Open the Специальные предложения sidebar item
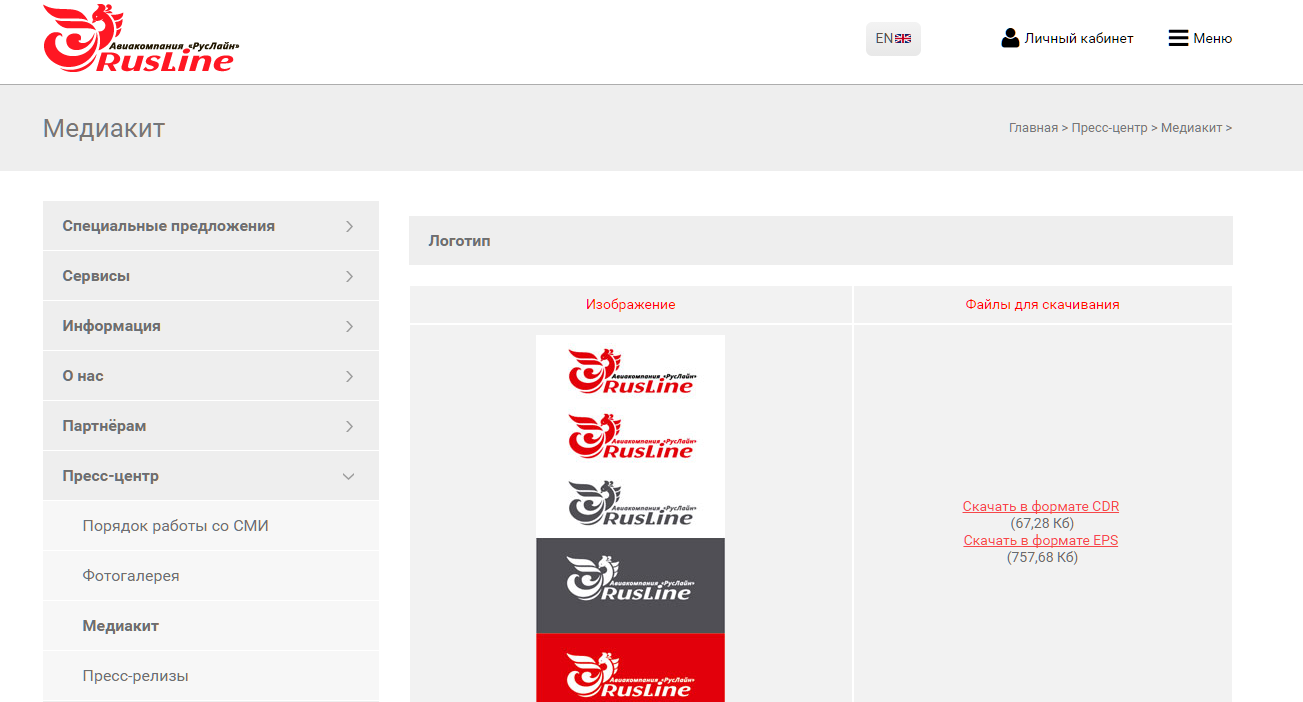 211,226
